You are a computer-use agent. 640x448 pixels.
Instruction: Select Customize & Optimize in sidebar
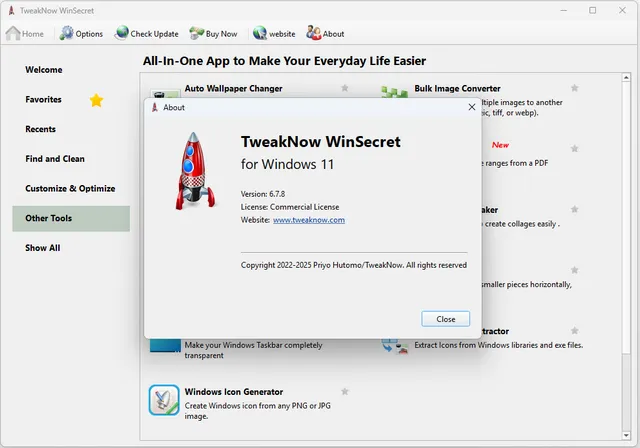[x=70, y=188]
